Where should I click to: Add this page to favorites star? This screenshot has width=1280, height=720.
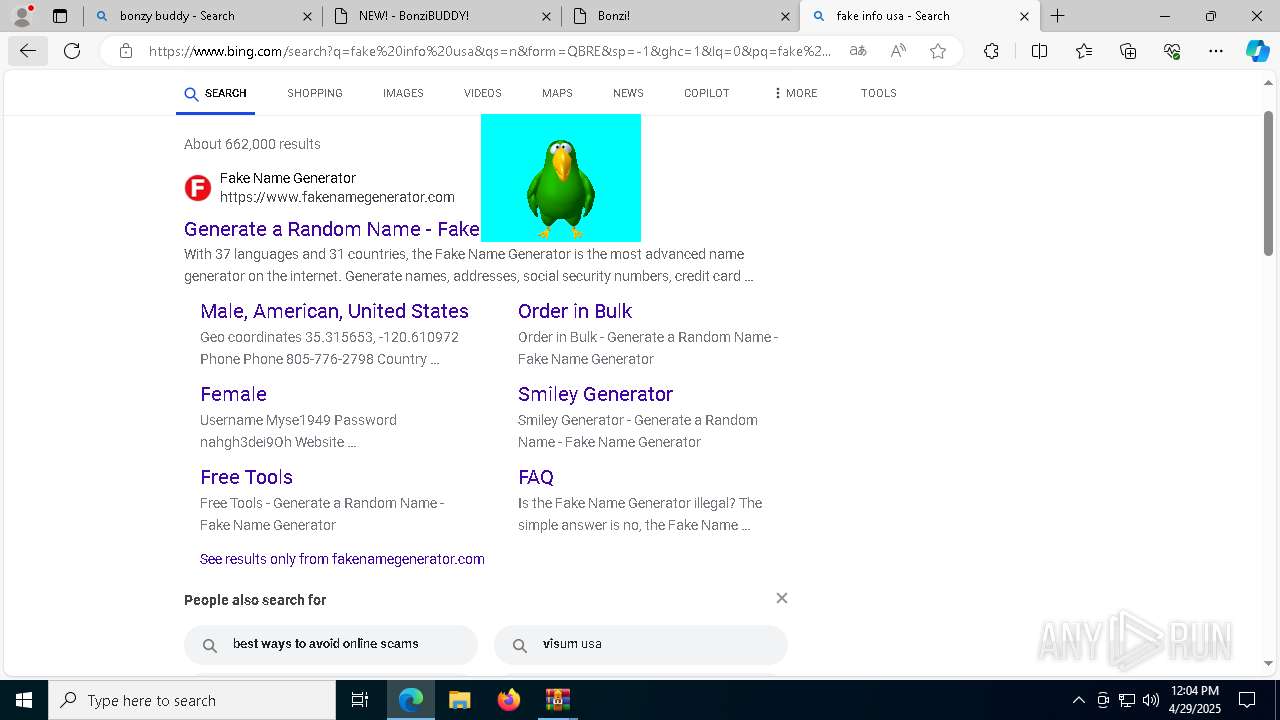tap(938, 51)
